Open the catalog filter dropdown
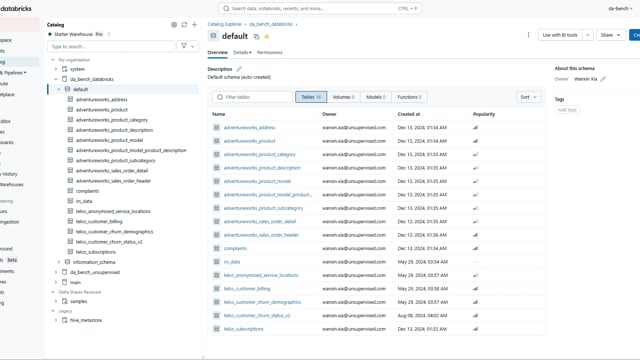 pos(188,47)
